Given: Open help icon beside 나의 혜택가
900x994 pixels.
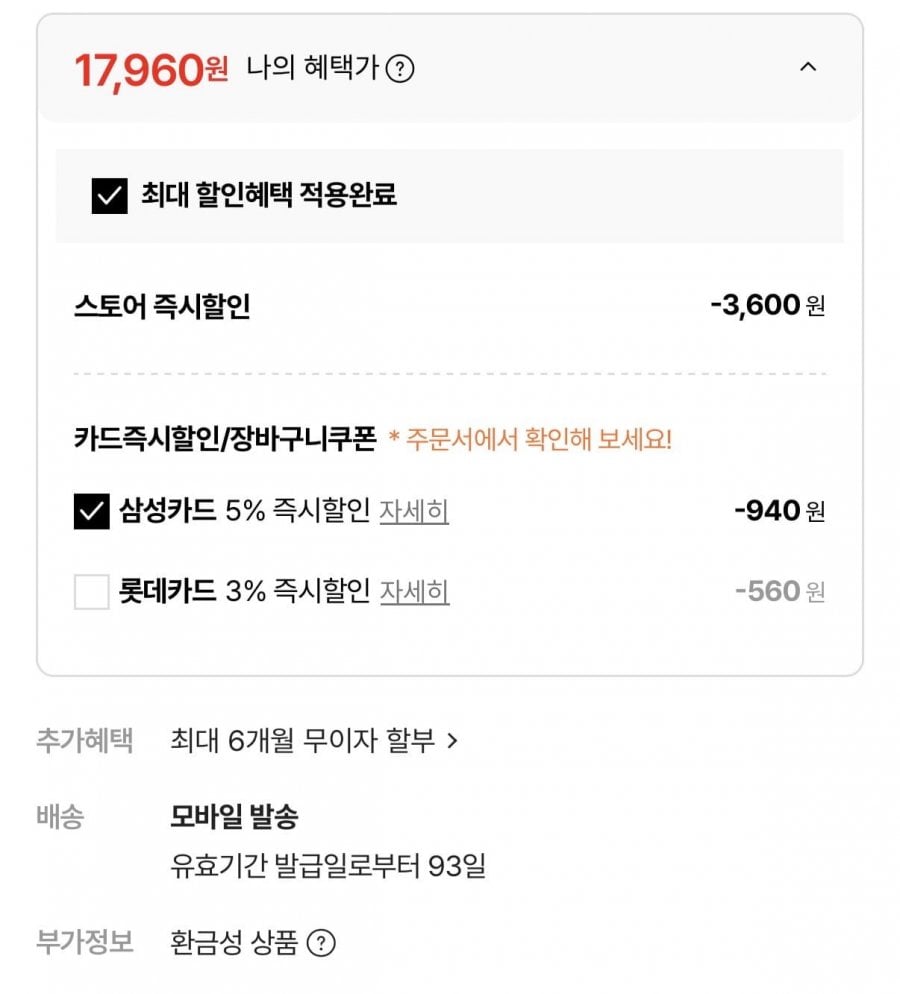Looking at the screenshot, I should 400,70.
